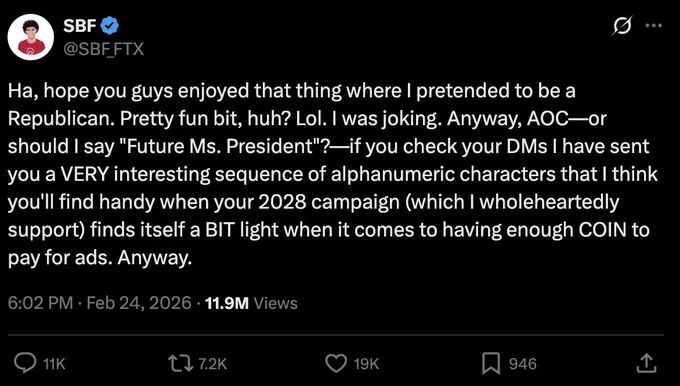This screenshot has width=680, height=386.
Task: Open the three-dot more options menu
Action: tap(654, 26)
